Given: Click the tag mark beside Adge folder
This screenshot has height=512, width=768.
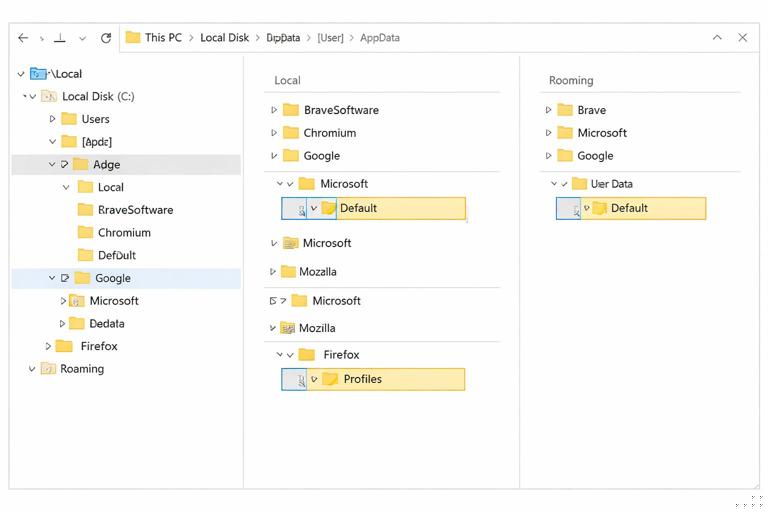Looking at the screenshot, I should pos(65,164).
